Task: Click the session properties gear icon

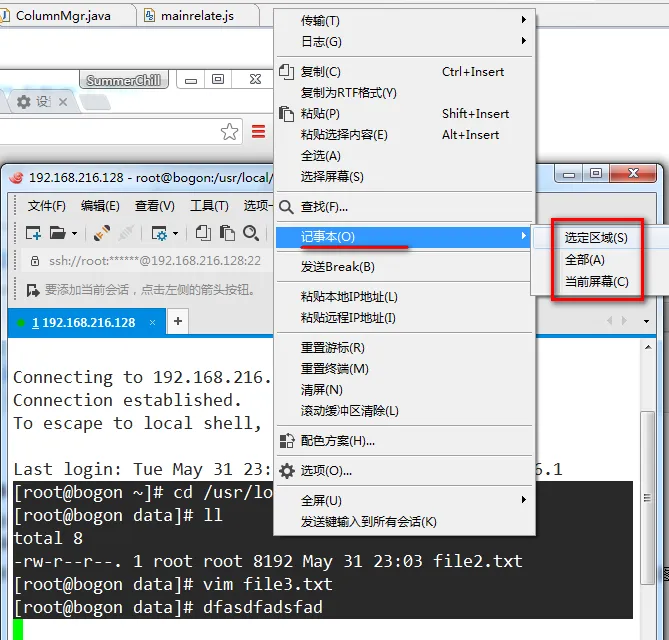Action: click(x=160, y=233)
